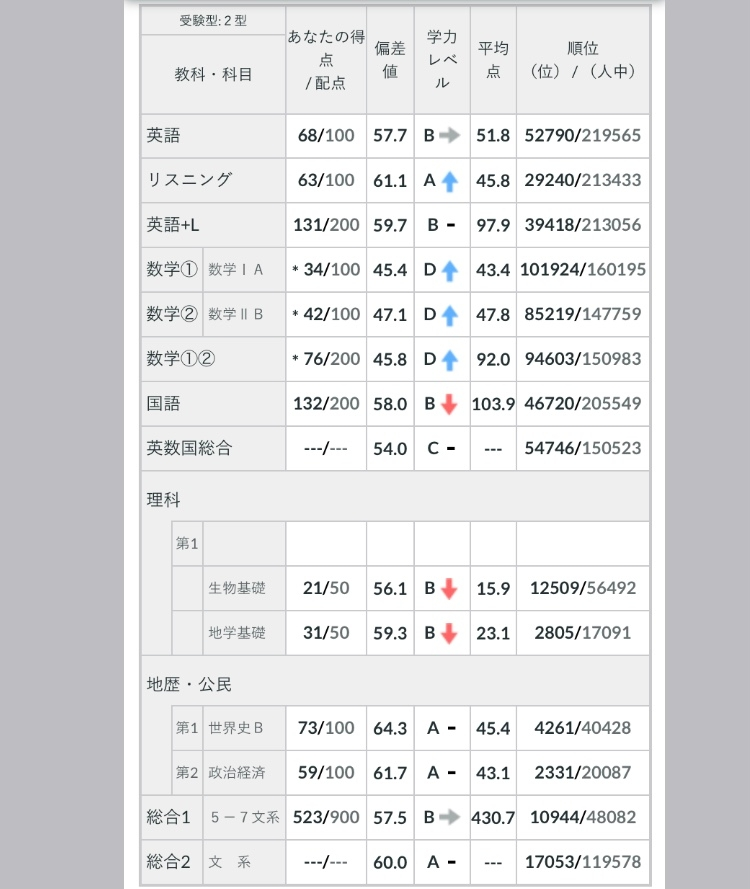Click the 63/100 score for リスニング
The image size is (750, 889).
326,180
